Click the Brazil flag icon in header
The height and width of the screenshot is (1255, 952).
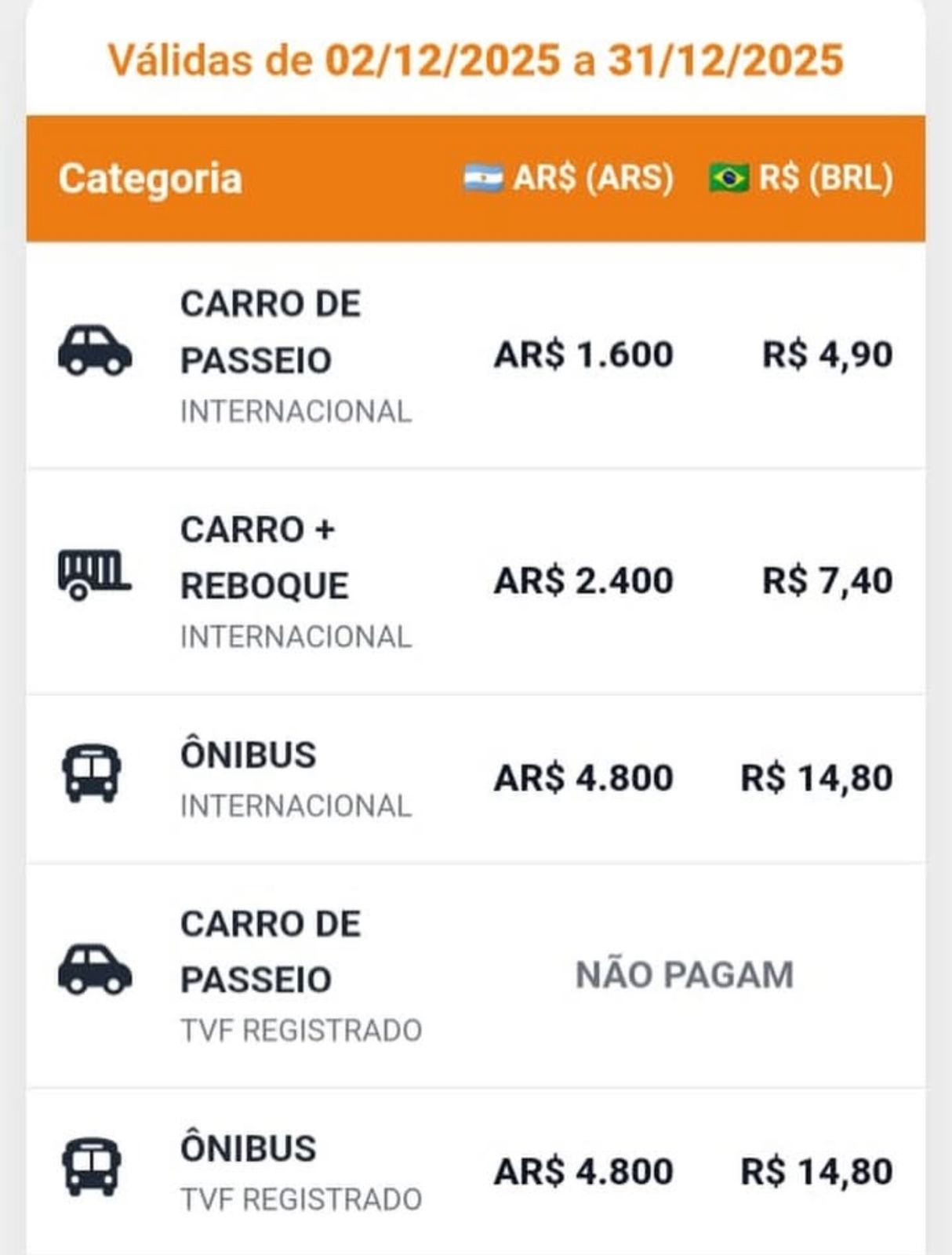click(x=729, y=179)
